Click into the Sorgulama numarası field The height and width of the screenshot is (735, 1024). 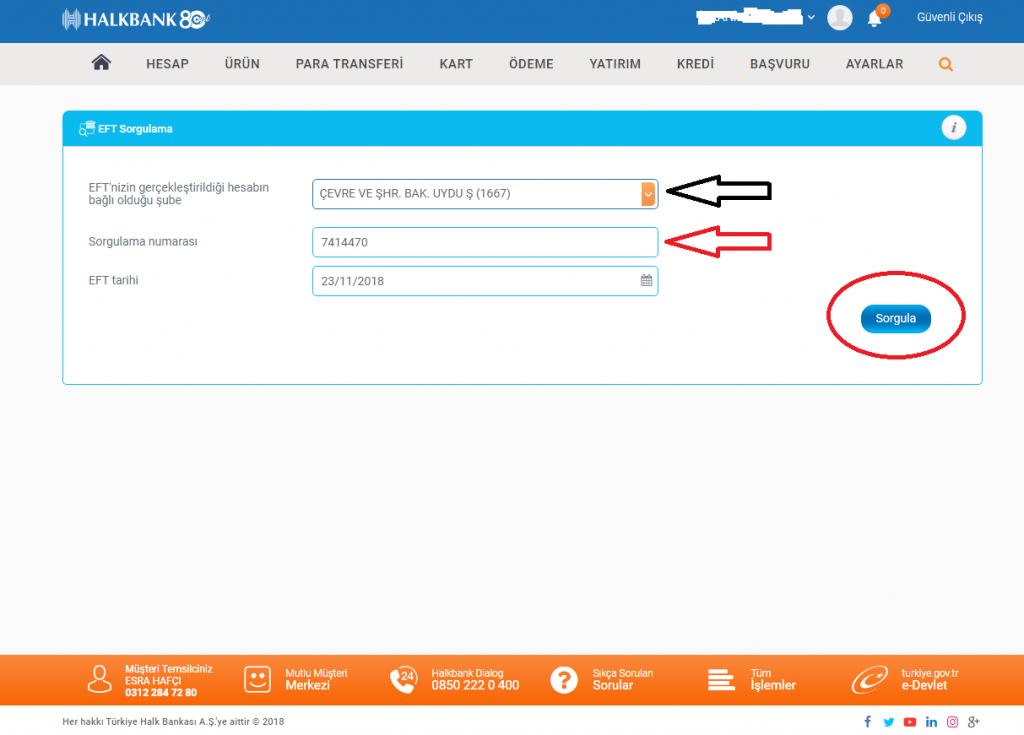485,242
